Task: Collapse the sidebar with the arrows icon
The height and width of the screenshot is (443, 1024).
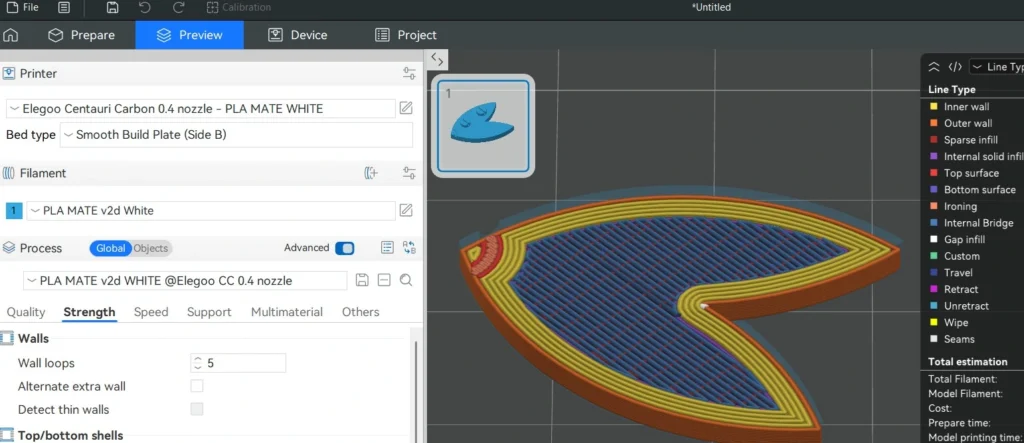Action: pyautogui.click(x=437, y=60)
